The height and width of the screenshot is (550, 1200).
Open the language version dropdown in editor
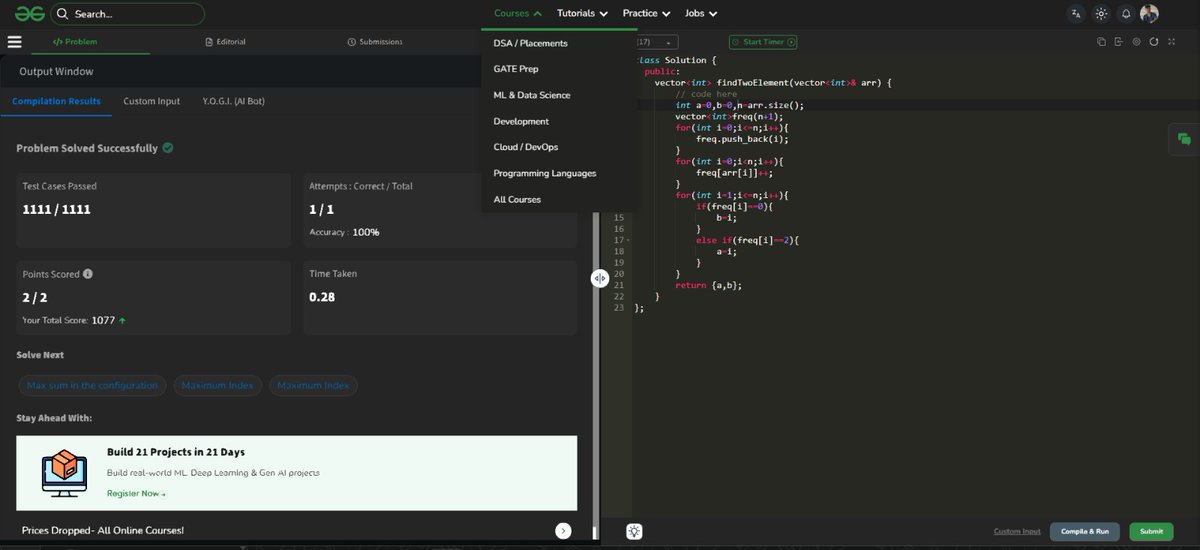656,42
